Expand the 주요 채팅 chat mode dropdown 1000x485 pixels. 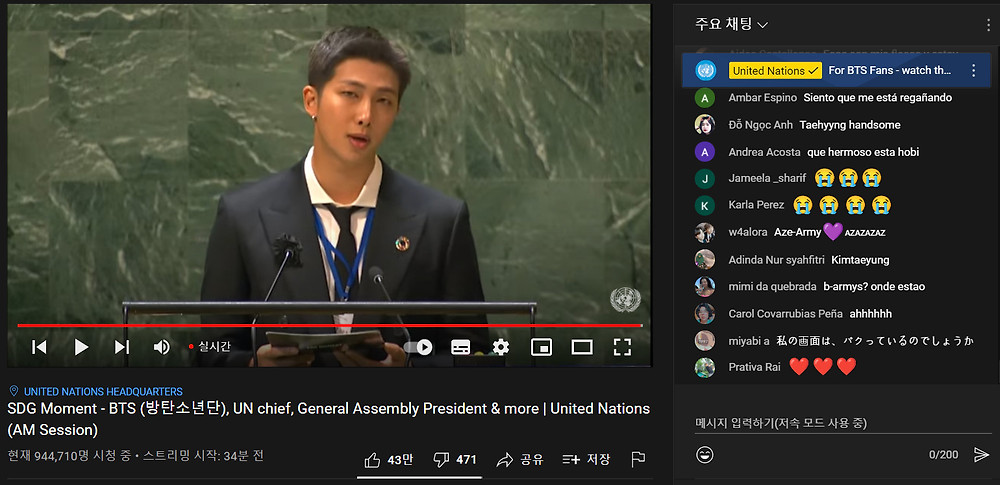[x=732, y=24]
